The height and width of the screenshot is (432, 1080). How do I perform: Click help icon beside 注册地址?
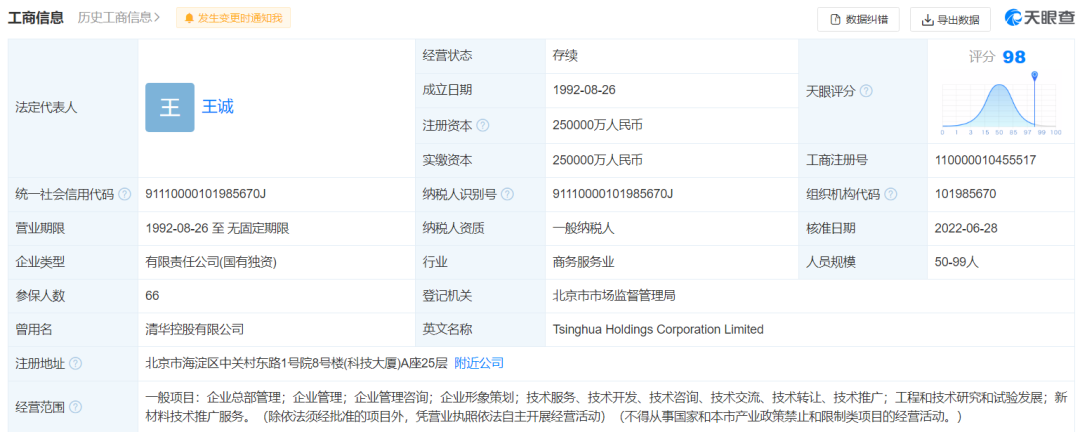coord(75,363)
